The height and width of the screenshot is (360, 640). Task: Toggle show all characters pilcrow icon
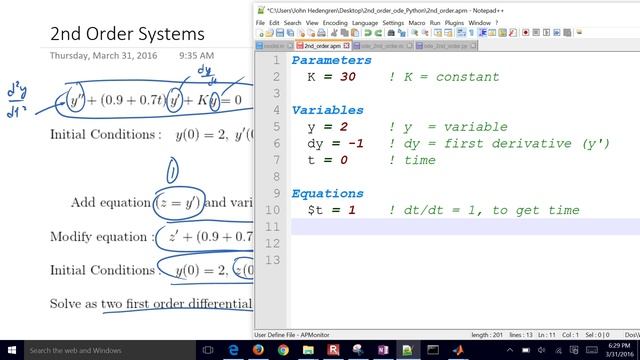[471, 33]
